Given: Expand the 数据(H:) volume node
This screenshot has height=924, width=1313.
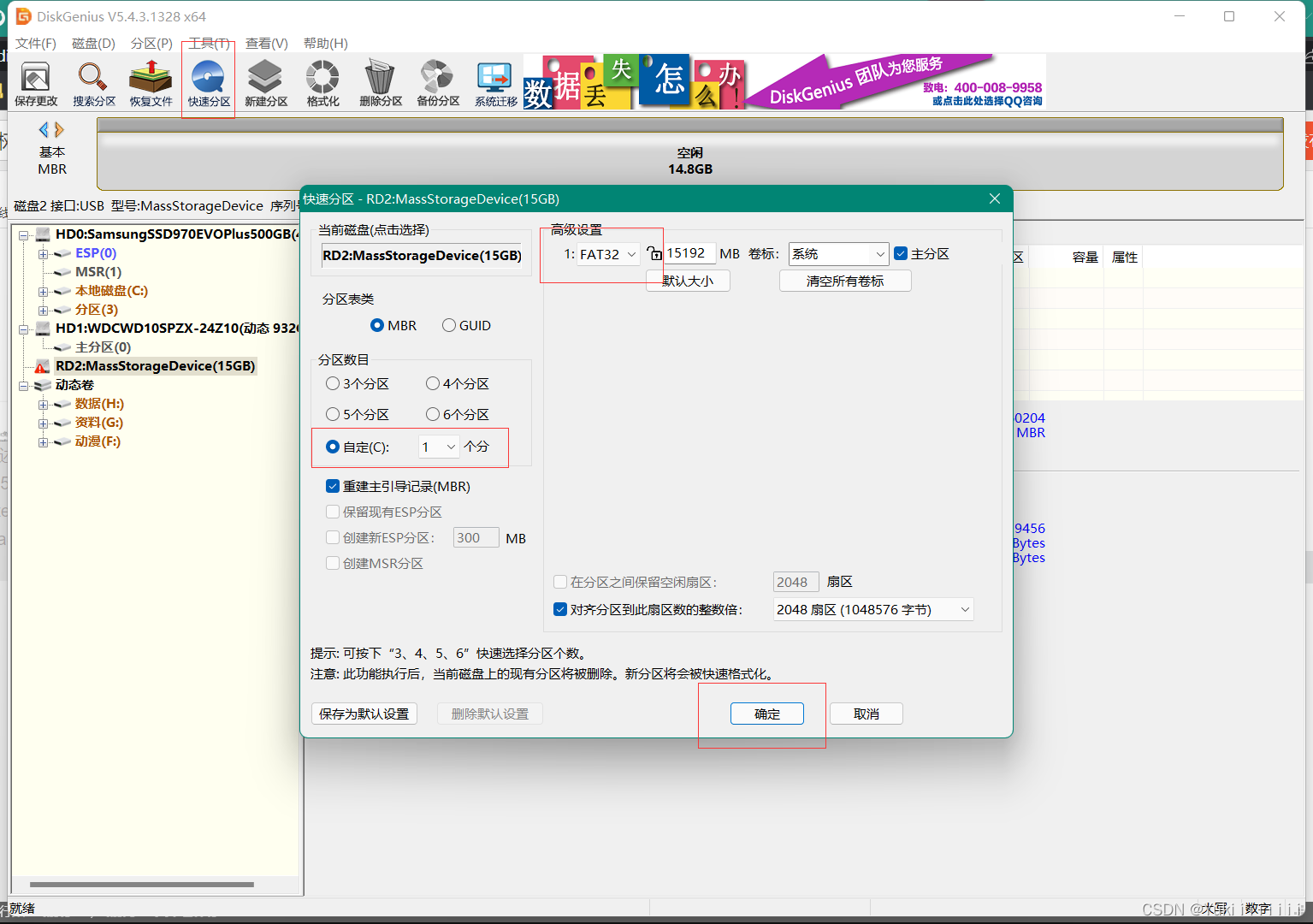Looking at the screenshot, I should [x=43, y=405].
